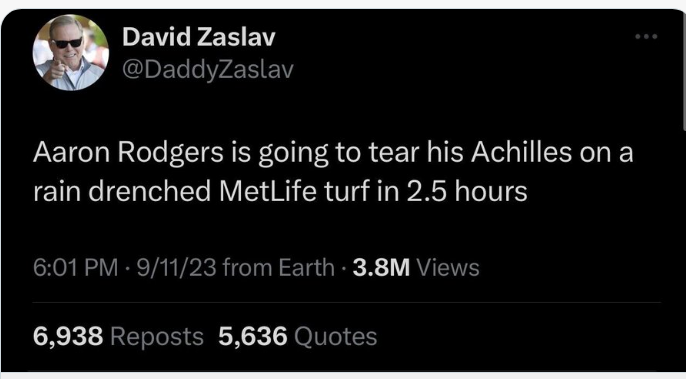This screenshot has height=379, width=686.
Task: Open the three-dot more options menu
Action: 646,37
